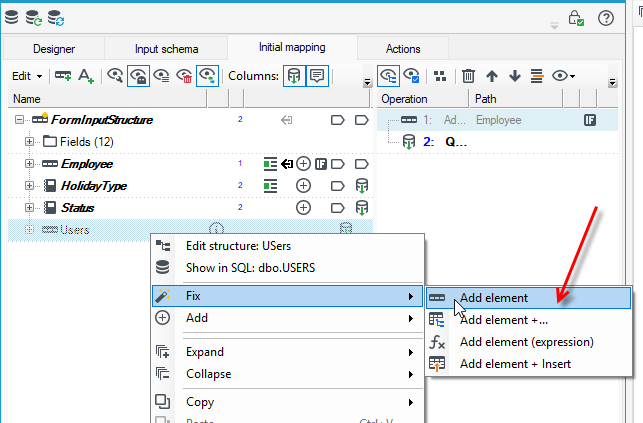
Task: Select the Employee tree row
Action: [x=190, y=164]
